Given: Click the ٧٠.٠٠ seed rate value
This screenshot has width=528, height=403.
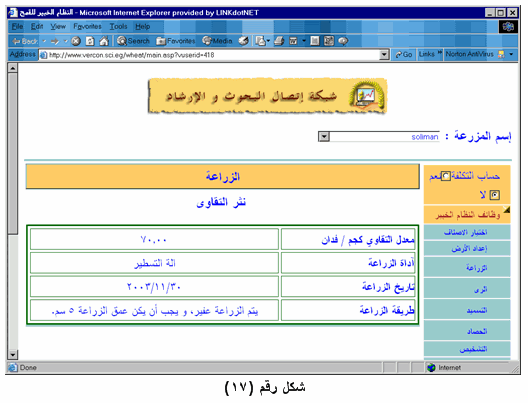Looking at the screenshot, I should (154, 240).
